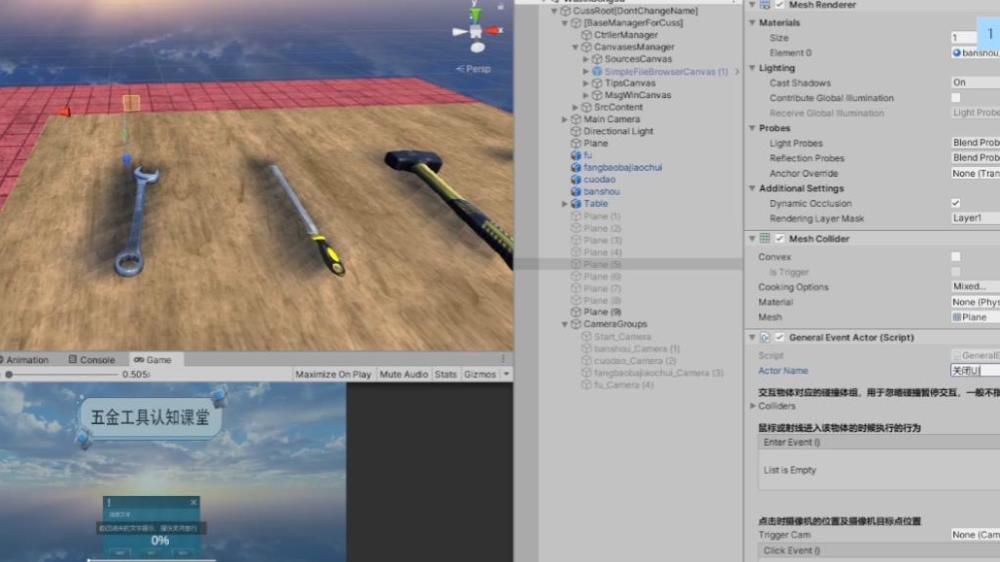Image resolution: width=1000 pixels, height=562 pixels.
Task: Click the Persp projection label
Action: [x=473, y=69]
